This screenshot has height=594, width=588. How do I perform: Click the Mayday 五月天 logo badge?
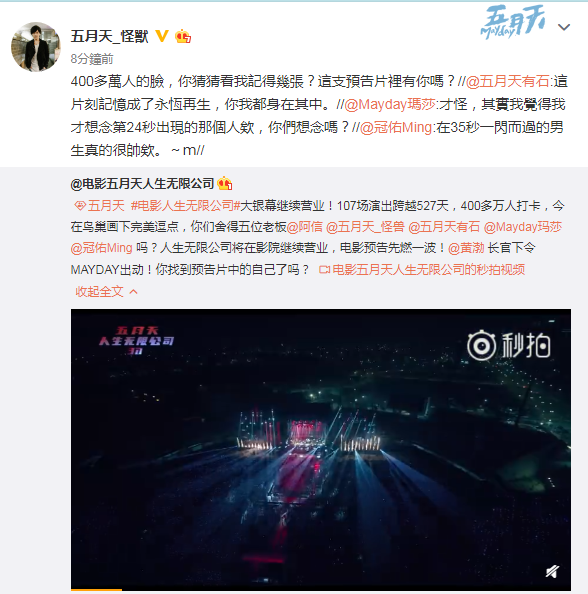tap(513, 22)
